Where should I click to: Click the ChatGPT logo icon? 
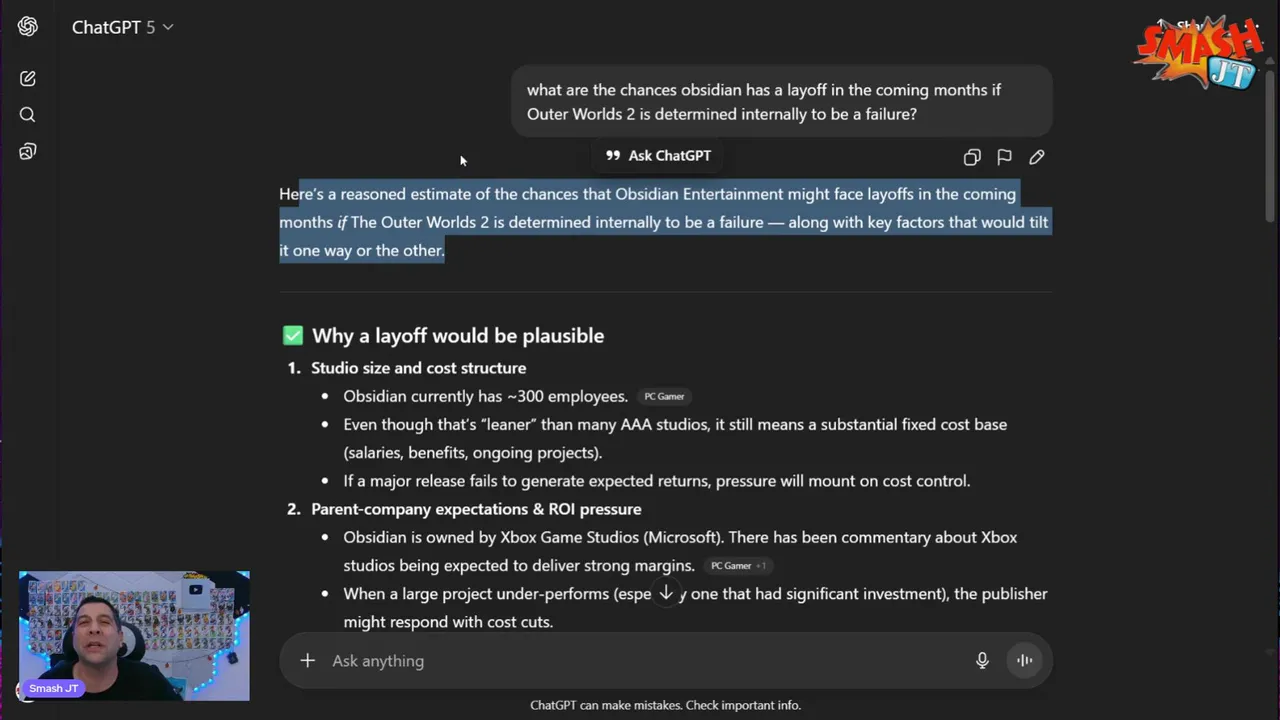pyautogui.click(x=28, y=27)
